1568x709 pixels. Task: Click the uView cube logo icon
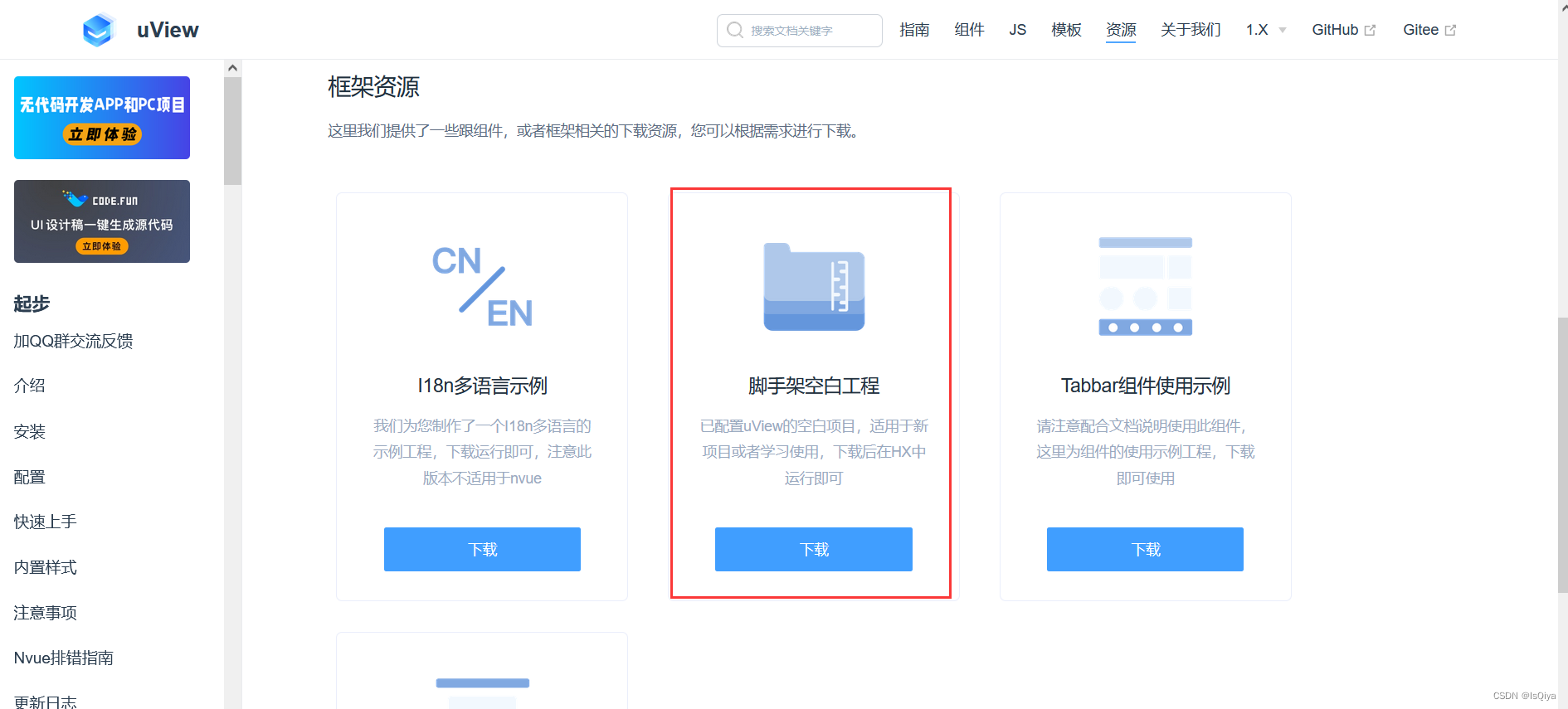[98, 30]
